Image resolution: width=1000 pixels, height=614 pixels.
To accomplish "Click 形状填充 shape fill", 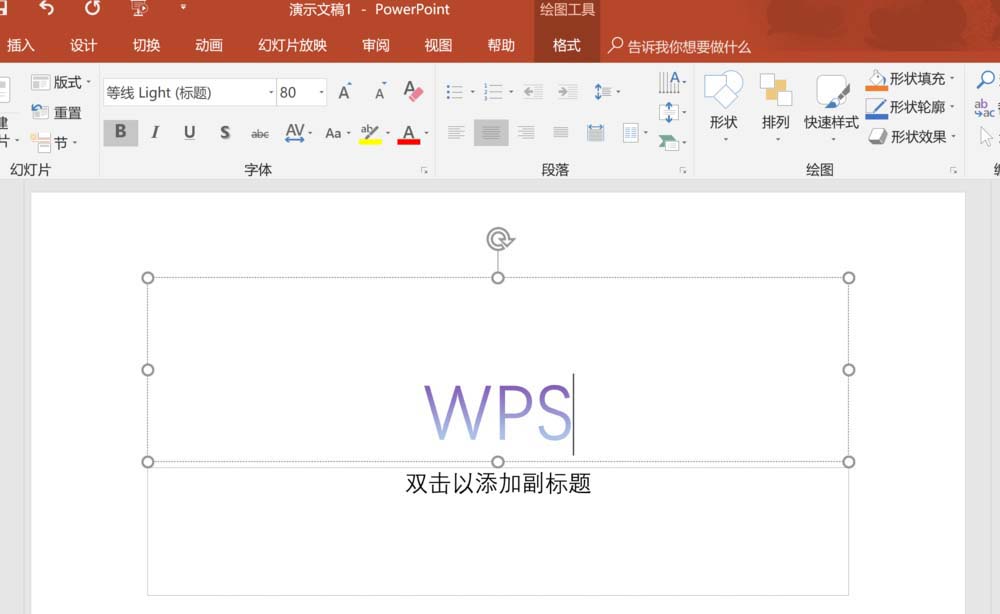I will [x=911, y=80].
